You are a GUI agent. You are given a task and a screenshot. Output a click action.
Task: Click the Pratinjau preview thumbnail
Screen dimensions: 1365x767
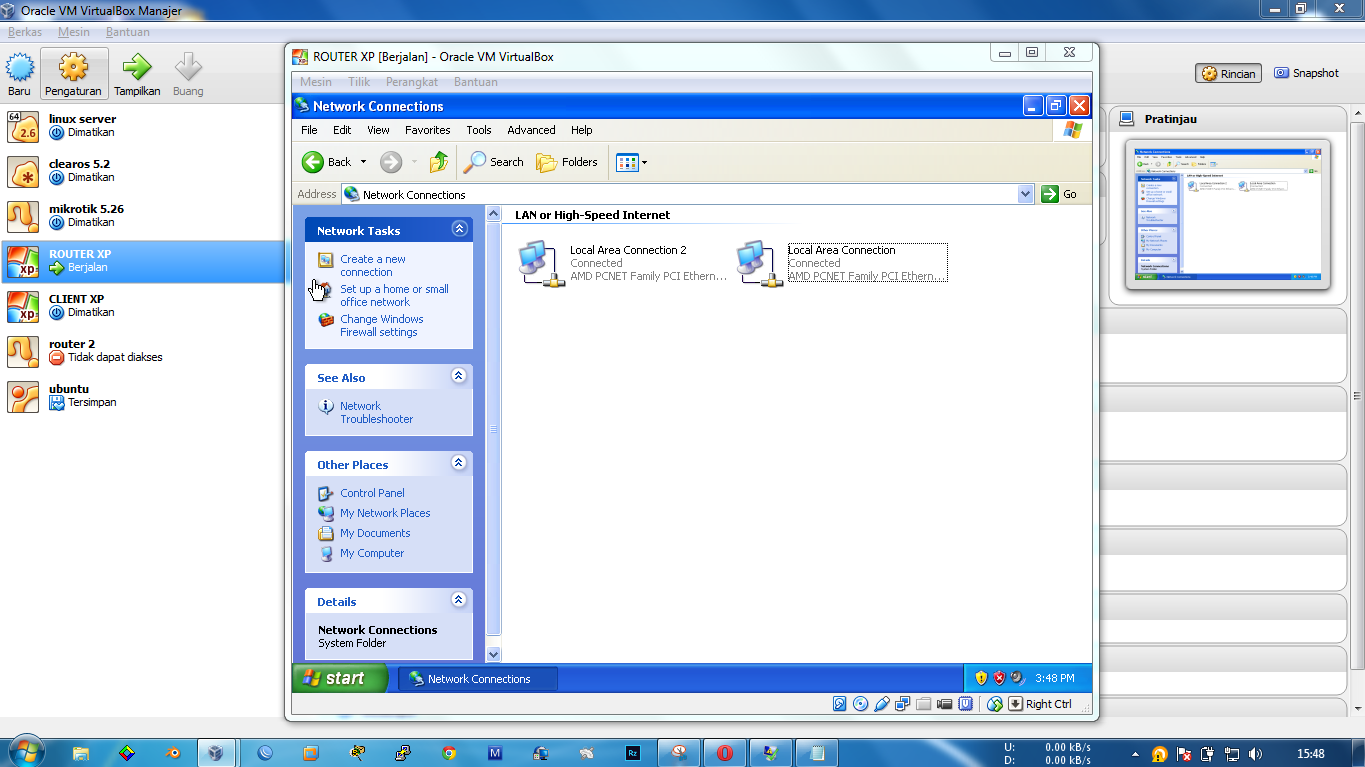(x=1227, y=215)
